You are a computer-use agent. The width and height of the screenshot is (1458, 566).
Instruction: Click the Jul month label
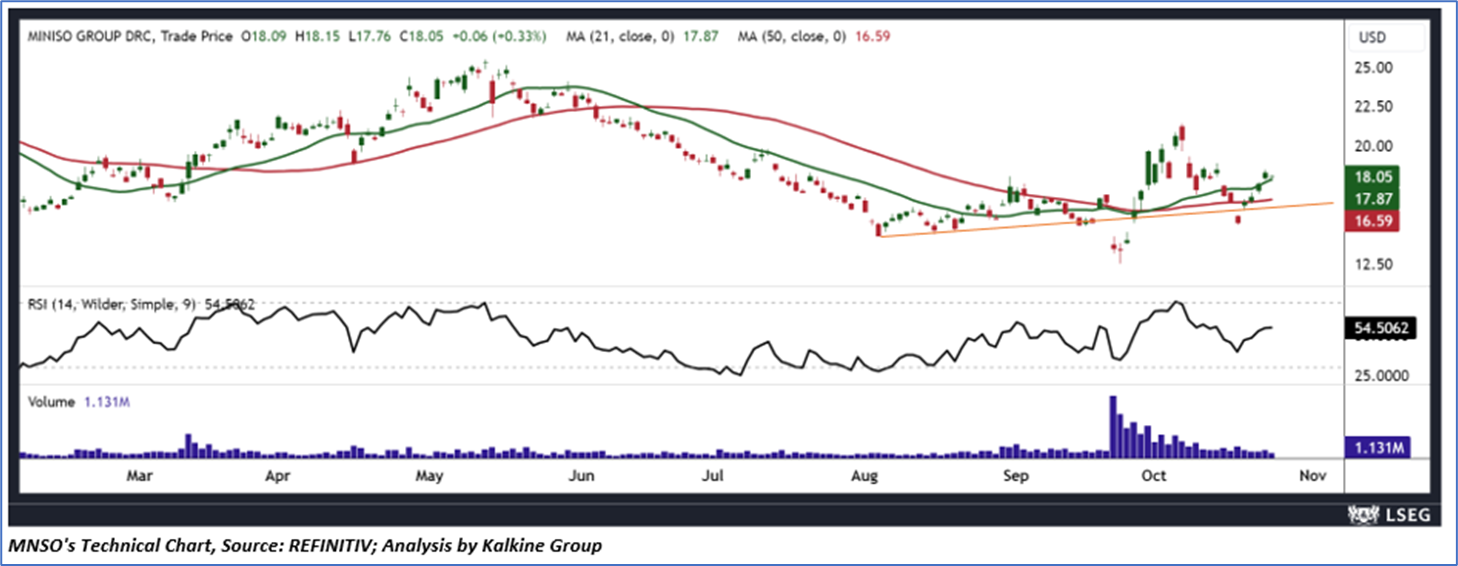coord(713,476)
